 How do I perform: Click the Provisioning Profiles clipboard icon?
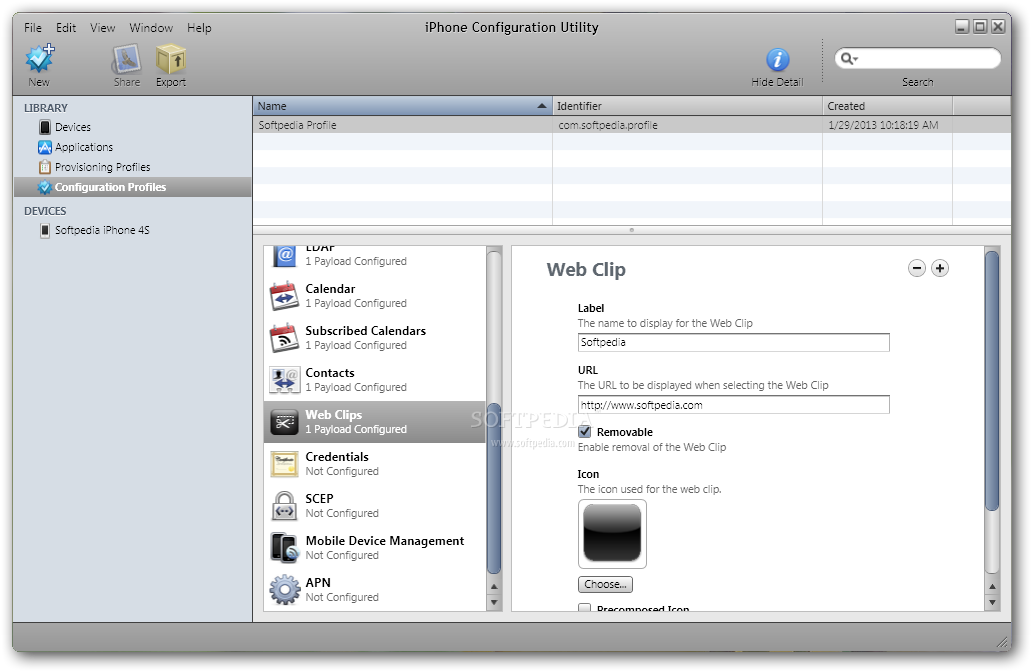click(x=45, y=167)
